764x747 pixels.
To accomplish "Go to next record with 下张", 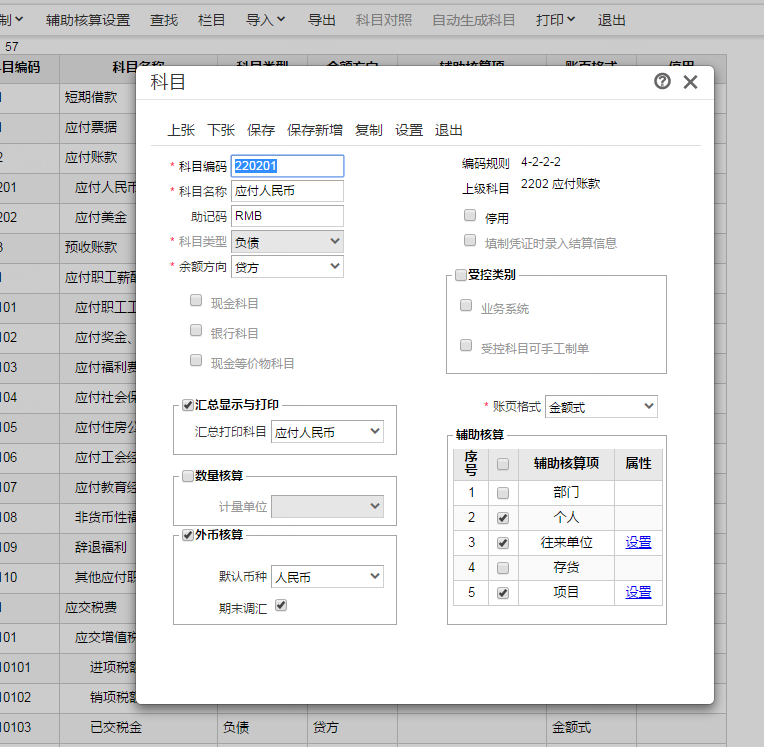I will [x=221, y=130].
